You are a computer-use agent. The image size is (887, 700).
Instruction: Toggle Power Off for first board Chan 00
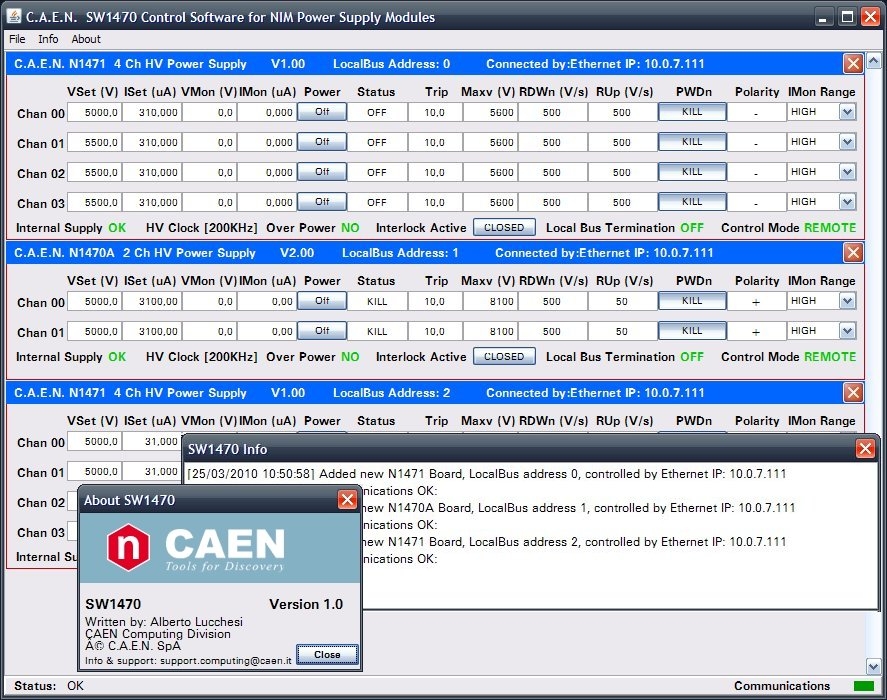click(x=322, y=112)
